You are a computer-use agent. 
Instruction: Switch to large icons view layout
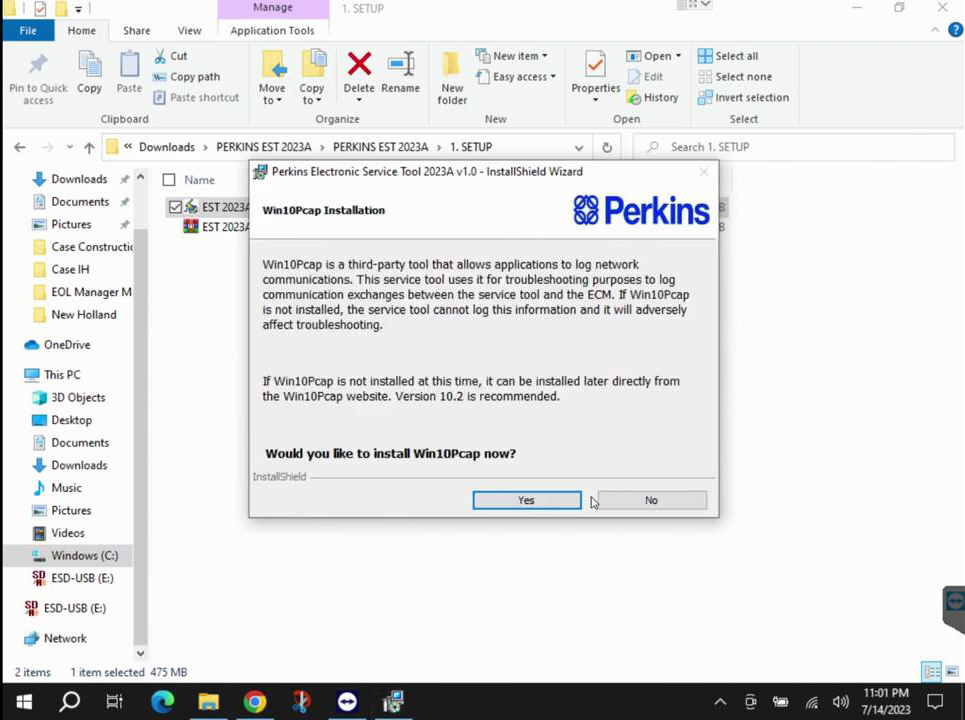(952, 671)
